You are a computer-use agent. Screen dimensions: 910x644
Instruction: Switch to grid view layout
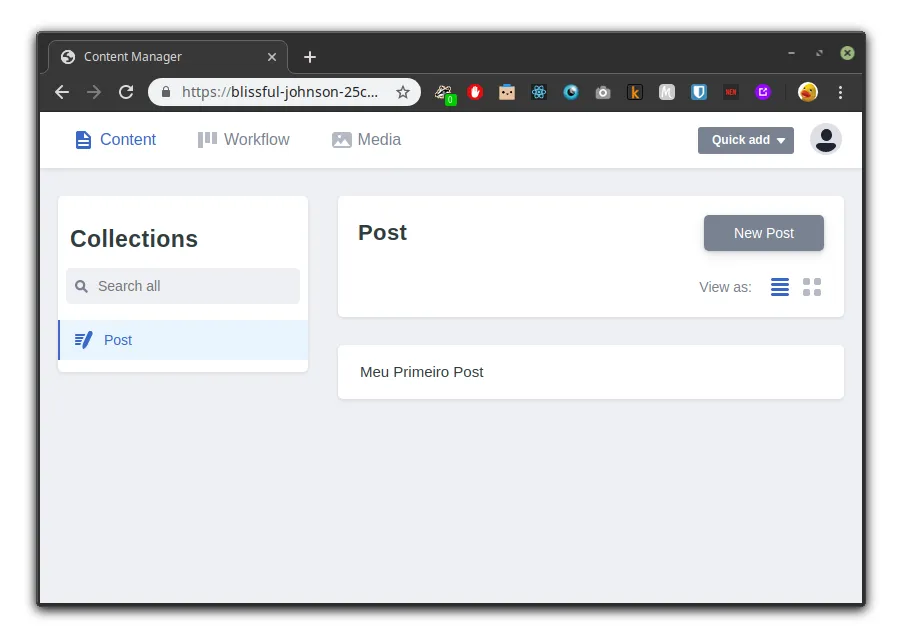[812, 287]
